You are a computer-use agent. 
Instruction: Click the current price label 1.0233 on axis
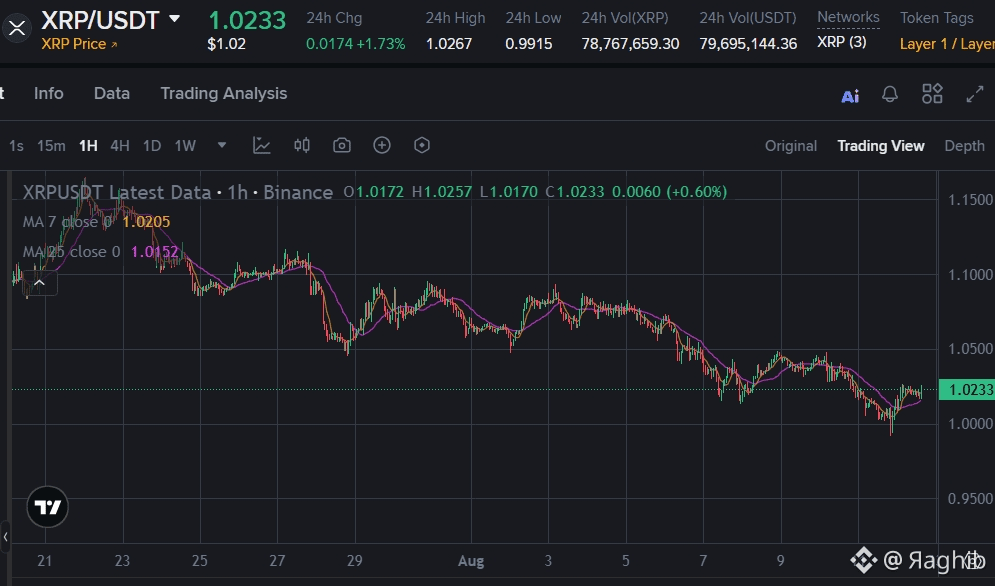pyautogui.click(x=966, y=389)
